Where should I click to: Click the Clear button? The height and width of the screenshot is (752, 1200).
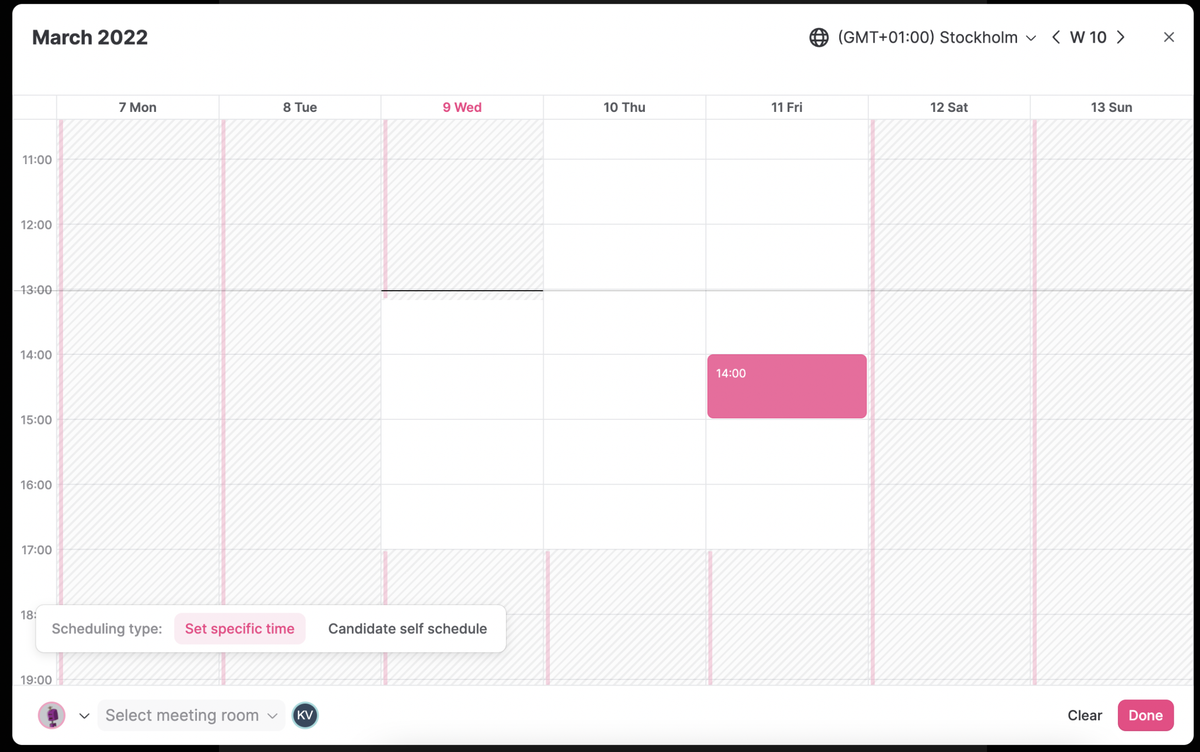[1085, 715]
